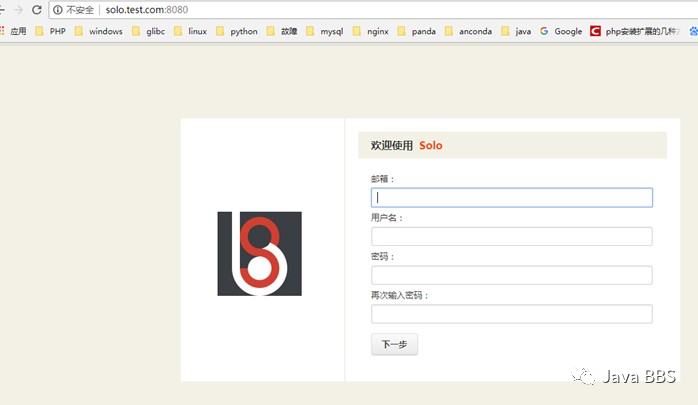Open the mysql bookmark folder
The width and height of the screenshot is (698, 405).
(x=325, y=31)
